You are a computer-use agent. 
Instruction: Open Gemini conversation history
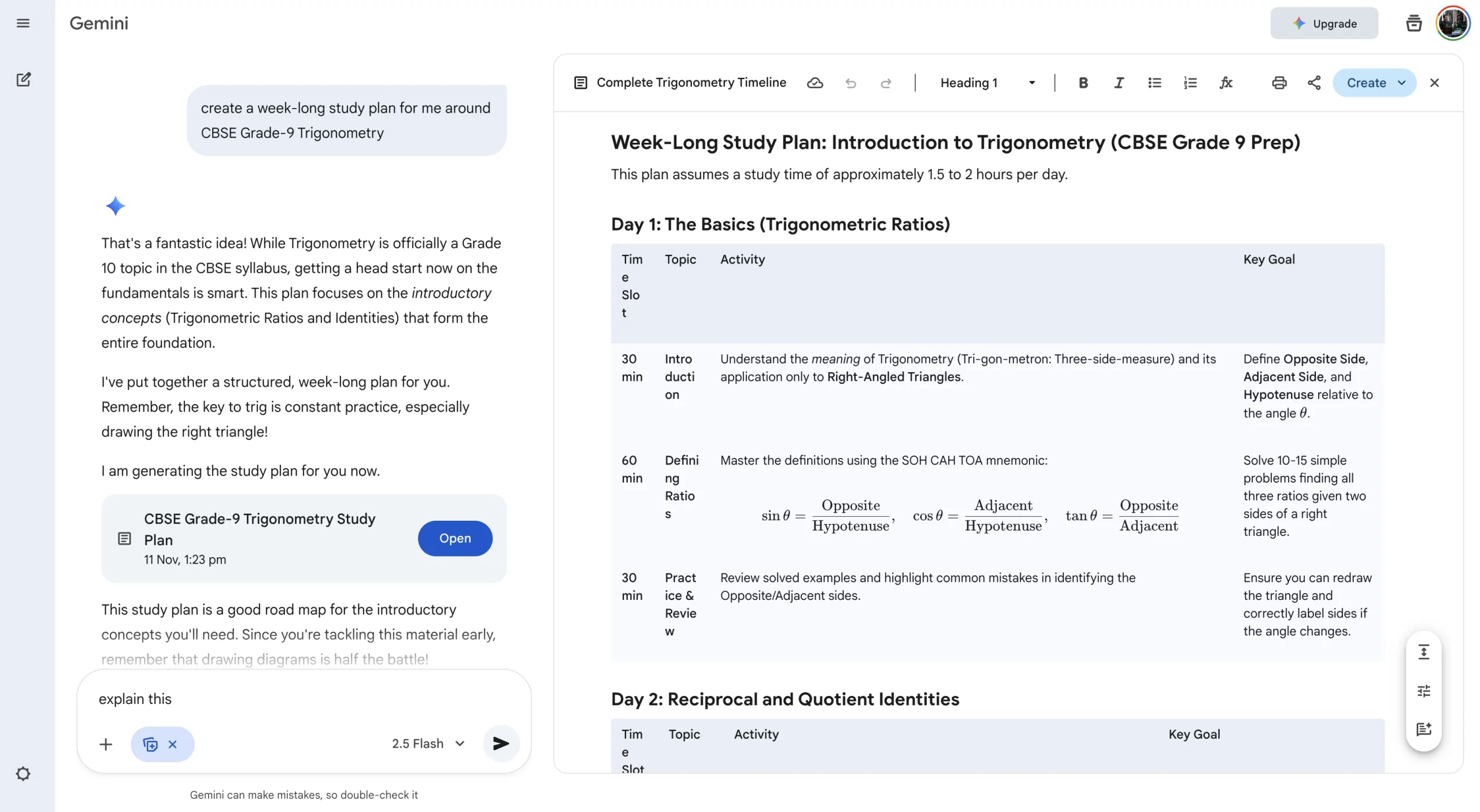(x=1414, y=23)
